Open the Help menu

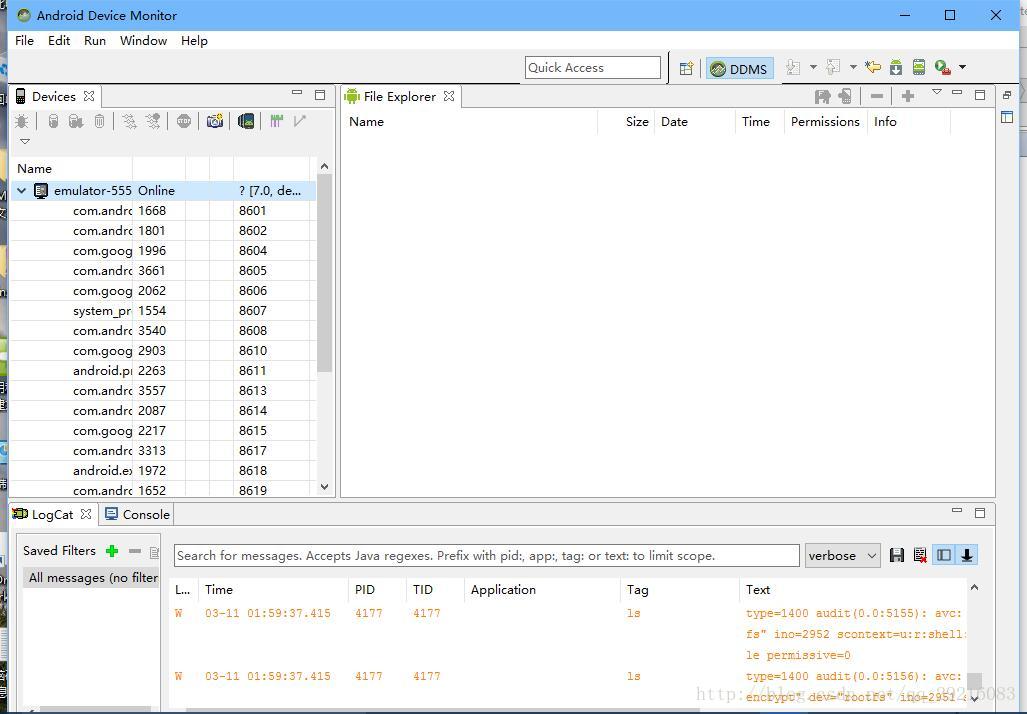click(x=194, y=41)
